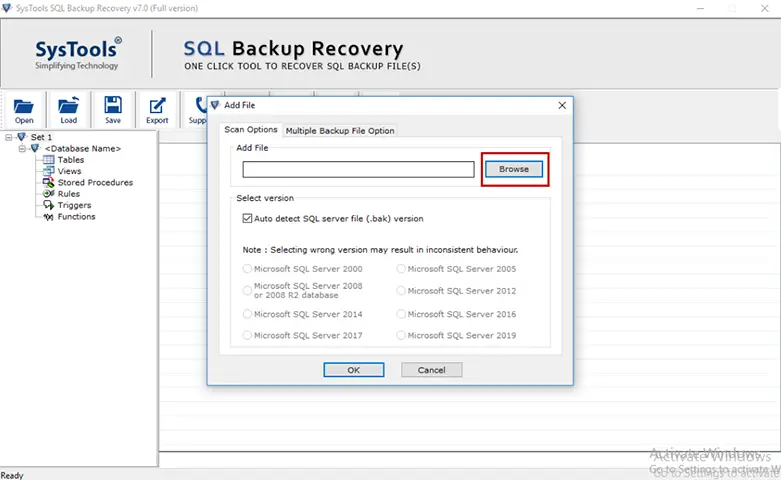
Task: Select Microsoft SQL Server 2014 radio button
Action: 247,314
